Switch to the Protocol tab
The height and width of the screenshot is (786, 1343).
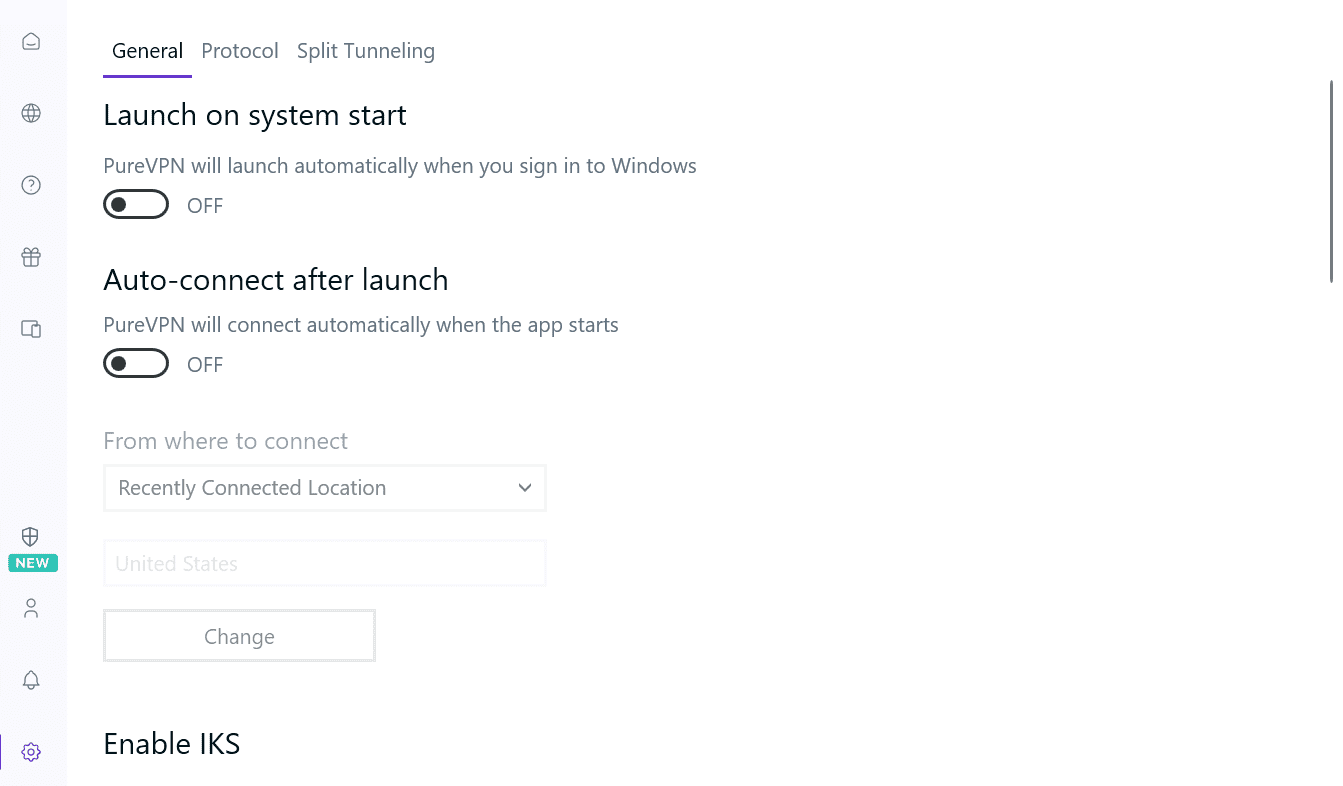[x=240, y=51]
